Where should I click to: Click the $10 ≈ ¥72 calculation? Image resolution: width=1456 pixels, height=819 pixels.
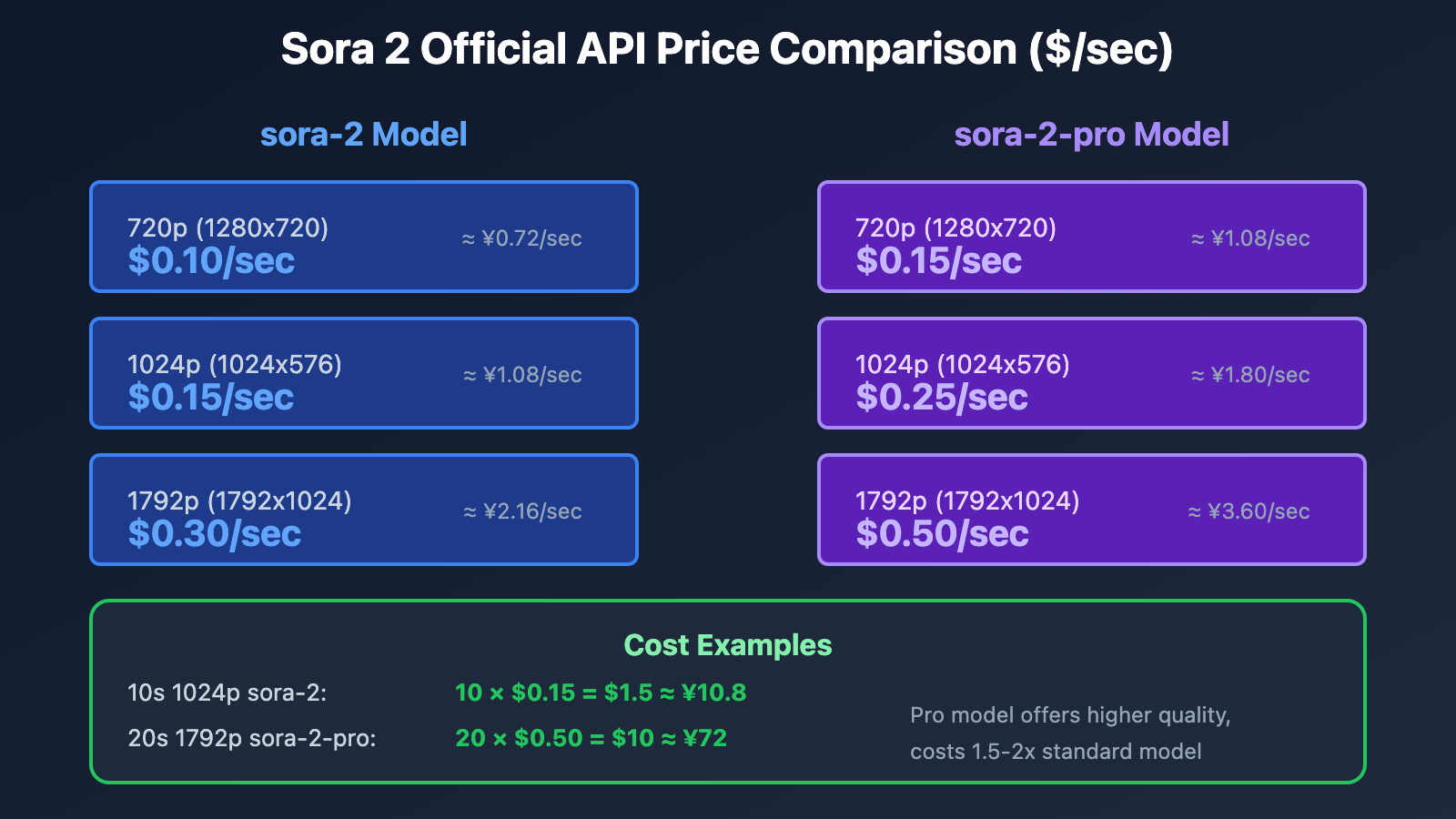[x=591, y=738]
